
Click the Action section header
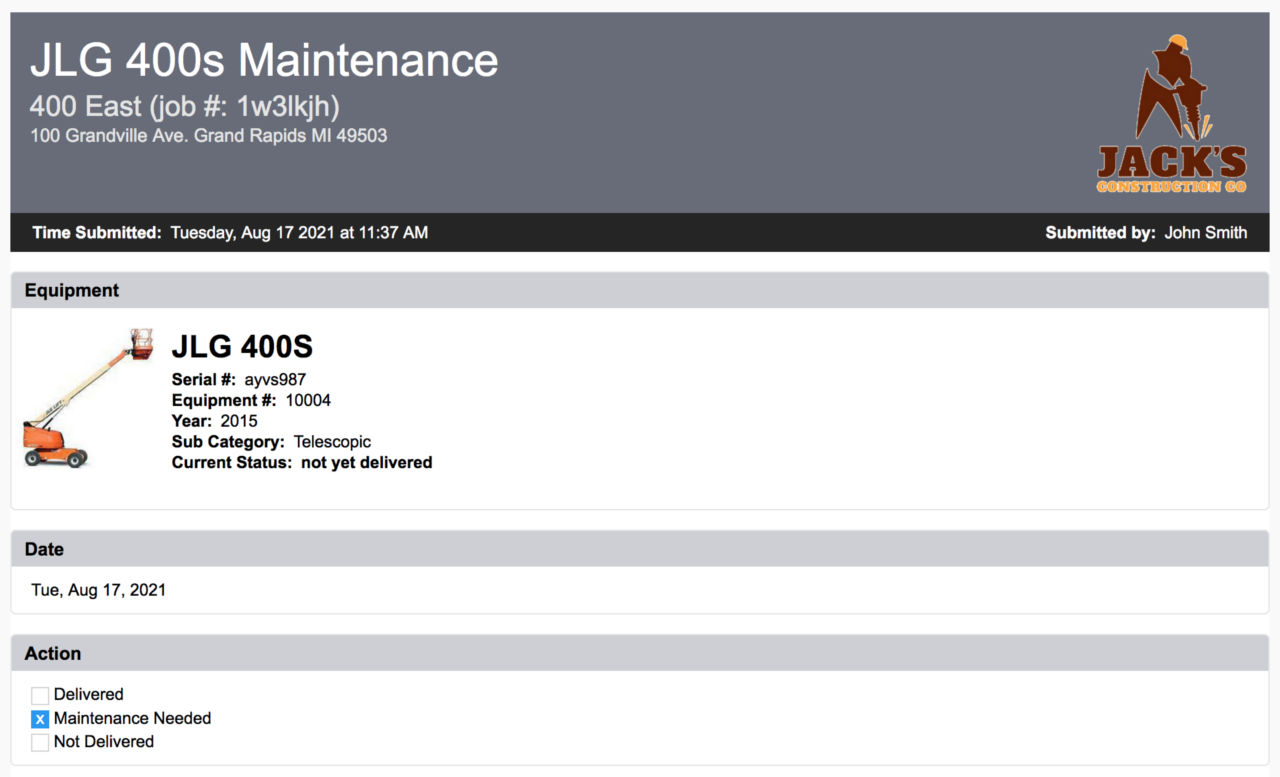coord(640,653)
